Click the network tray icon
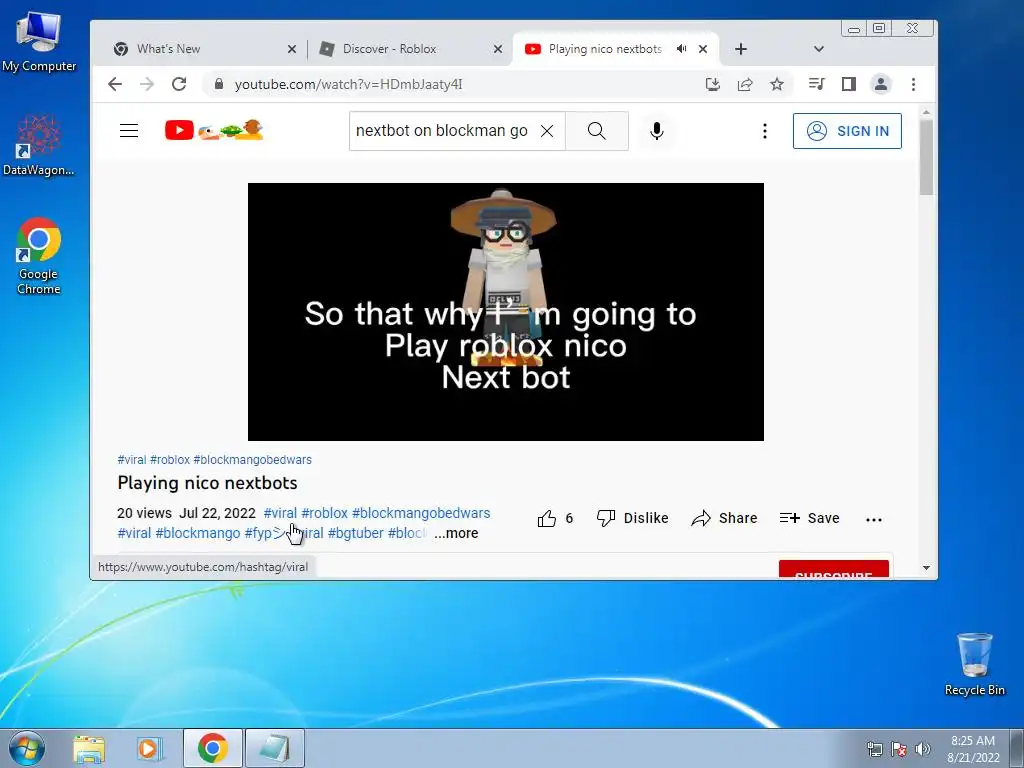The image size is (1024, 768). (x=874, y=749)
